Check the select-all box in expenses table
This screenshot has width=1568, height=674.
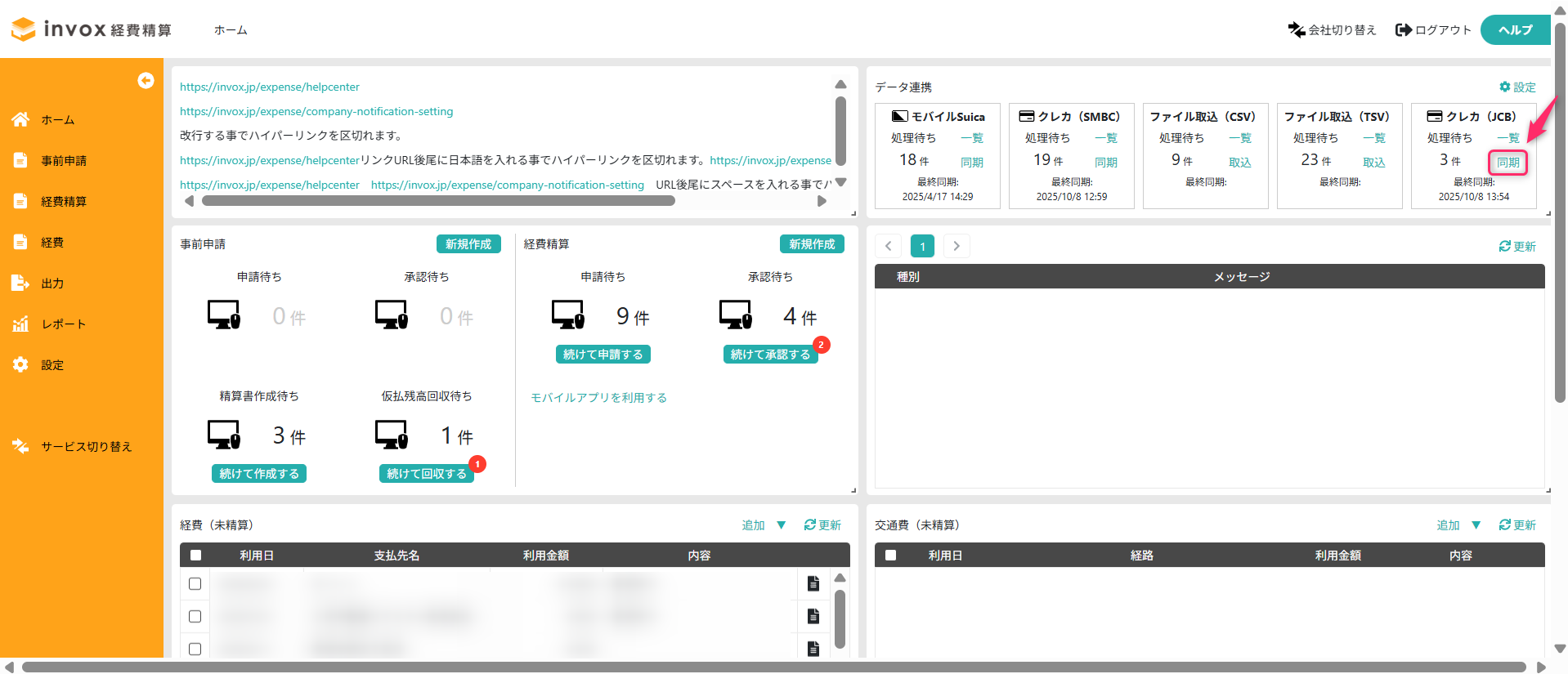click(x=195, y=556)
